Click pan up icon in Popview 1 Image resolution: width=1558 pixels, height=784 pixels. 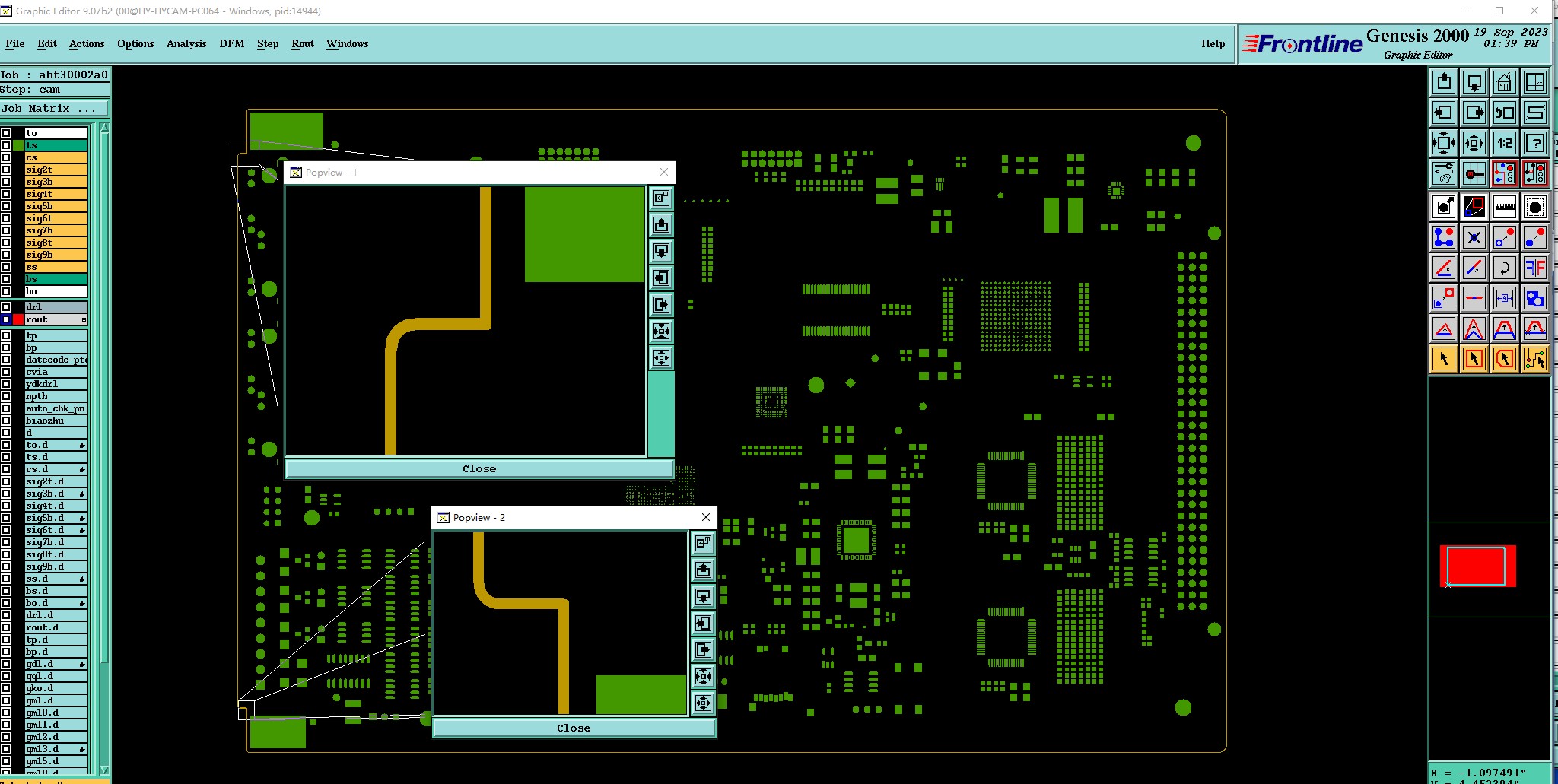point(661,224)
